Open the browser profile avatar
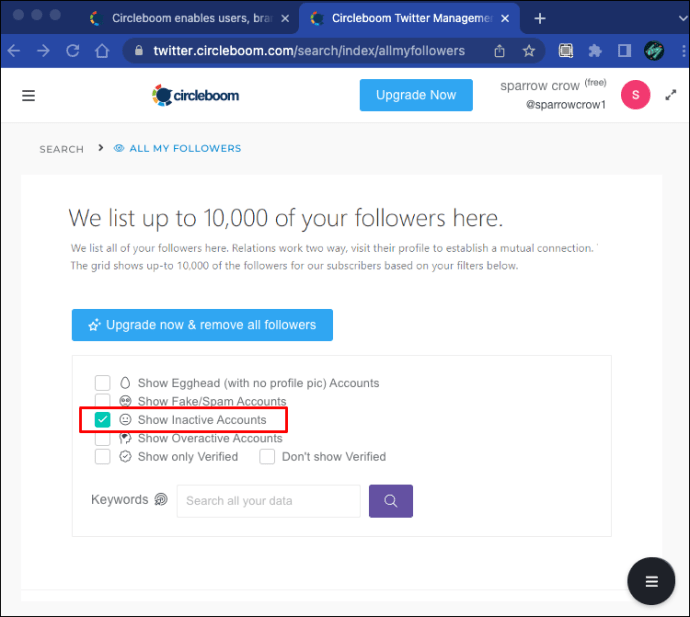Image resolution: width=690 pixels, height=617 pixels. pyautogui.click(x=654, y=51)
